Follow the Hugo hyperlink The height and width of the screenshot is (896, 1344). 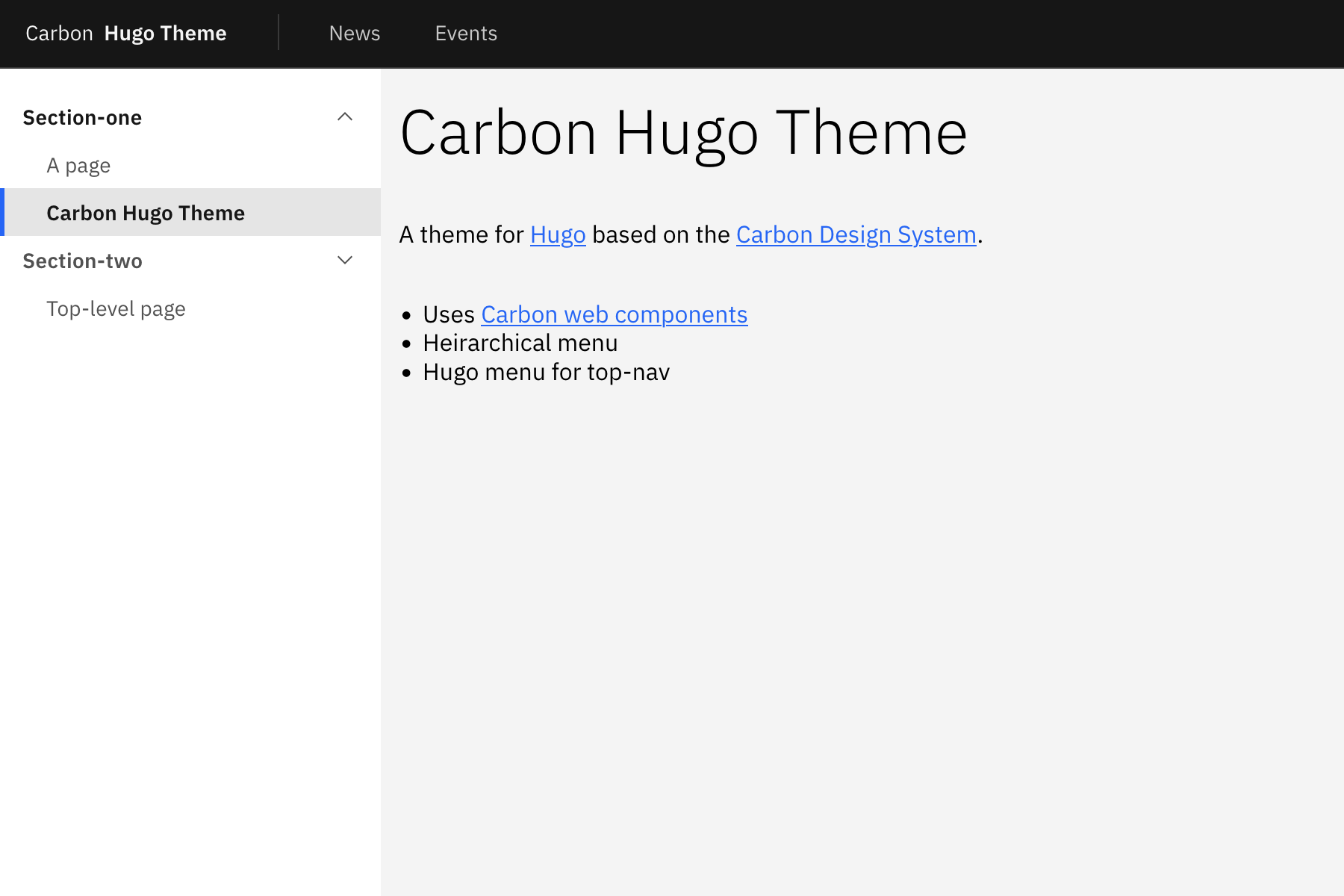click(558, 235)
